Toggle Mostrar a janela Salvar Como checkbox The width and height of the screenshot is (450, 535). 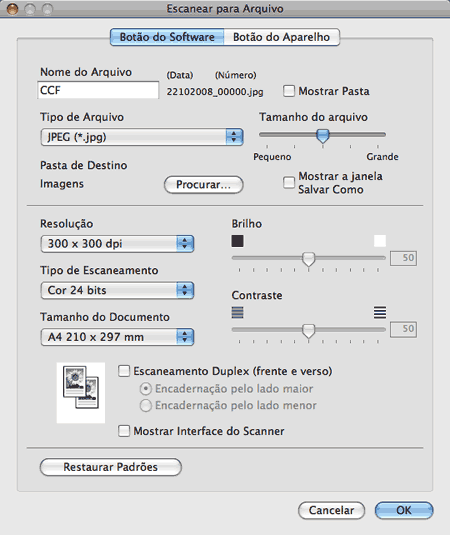click(289, 182)
